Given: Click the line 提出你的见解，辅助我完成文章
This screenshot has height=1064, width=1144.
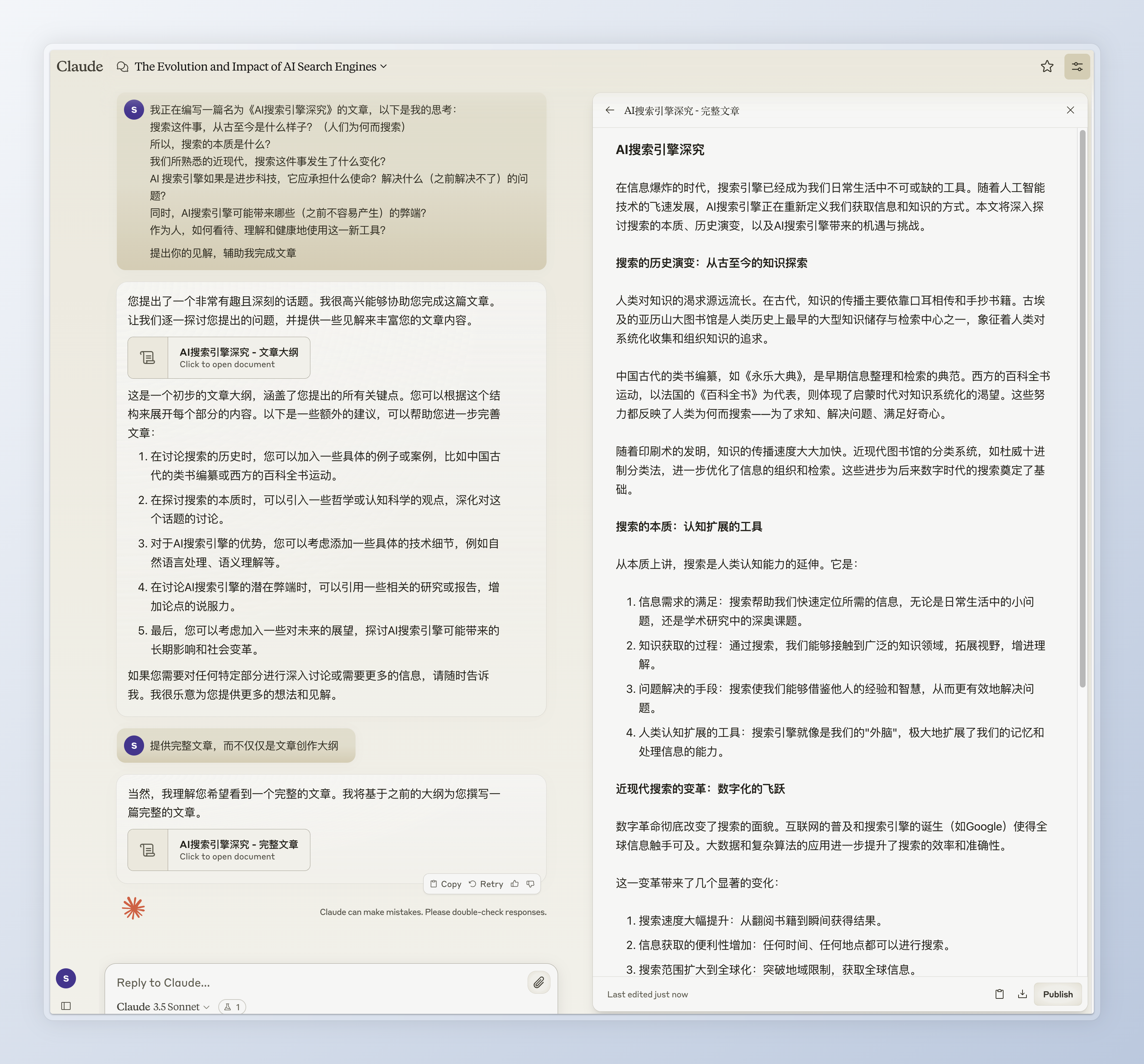Looking at the screenshot, I should (x=223, y=253).
